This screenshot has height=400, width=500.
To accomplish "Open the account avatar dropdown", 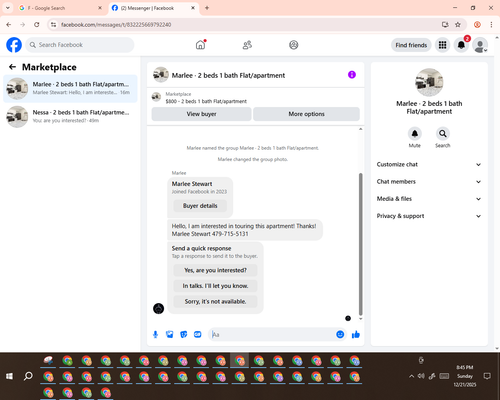I will (x=480, y=45).
